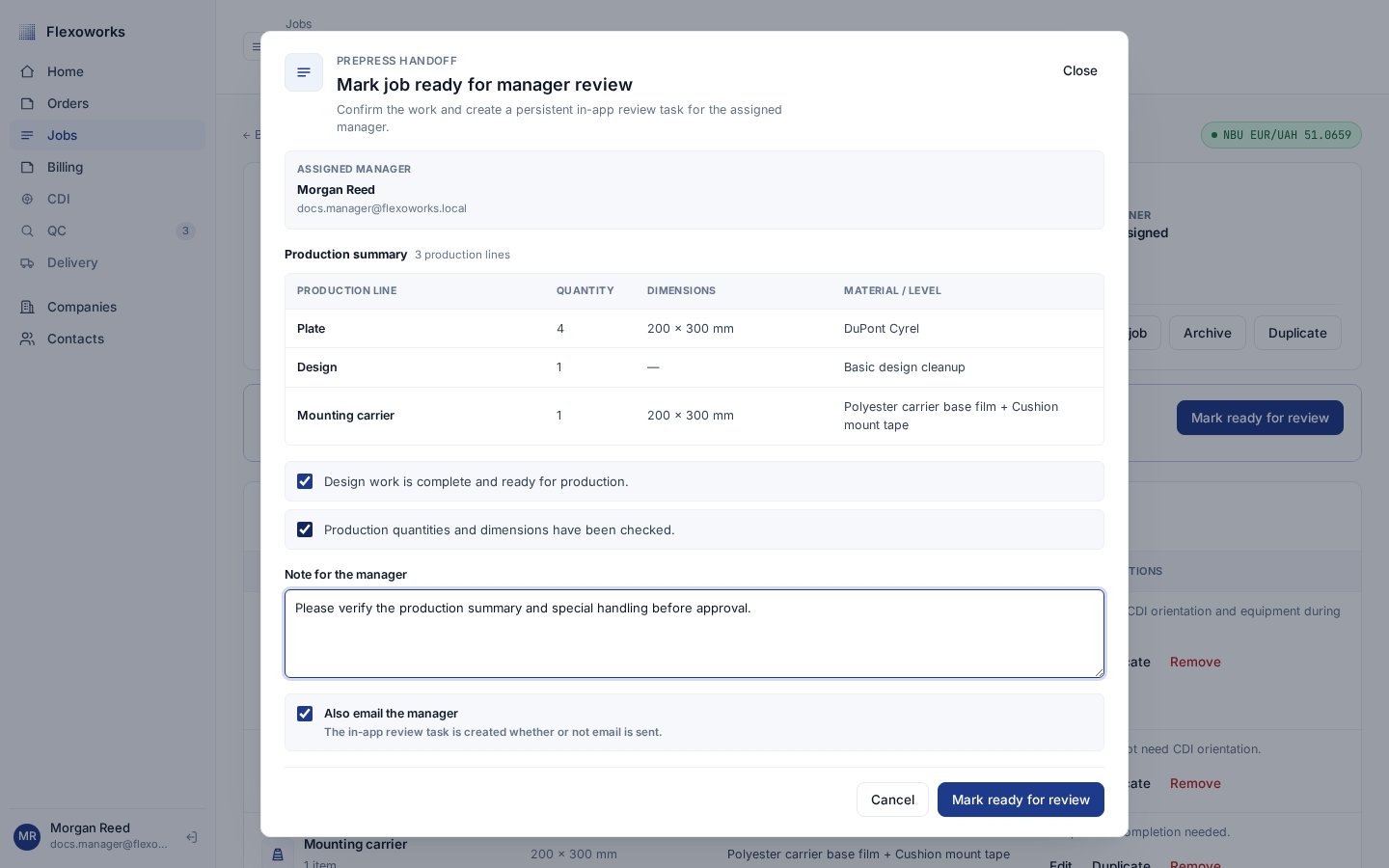Click the QC badge showing 3
Image resolution: width=1389 pixels, height=868 pixels.
pos(185,231)
